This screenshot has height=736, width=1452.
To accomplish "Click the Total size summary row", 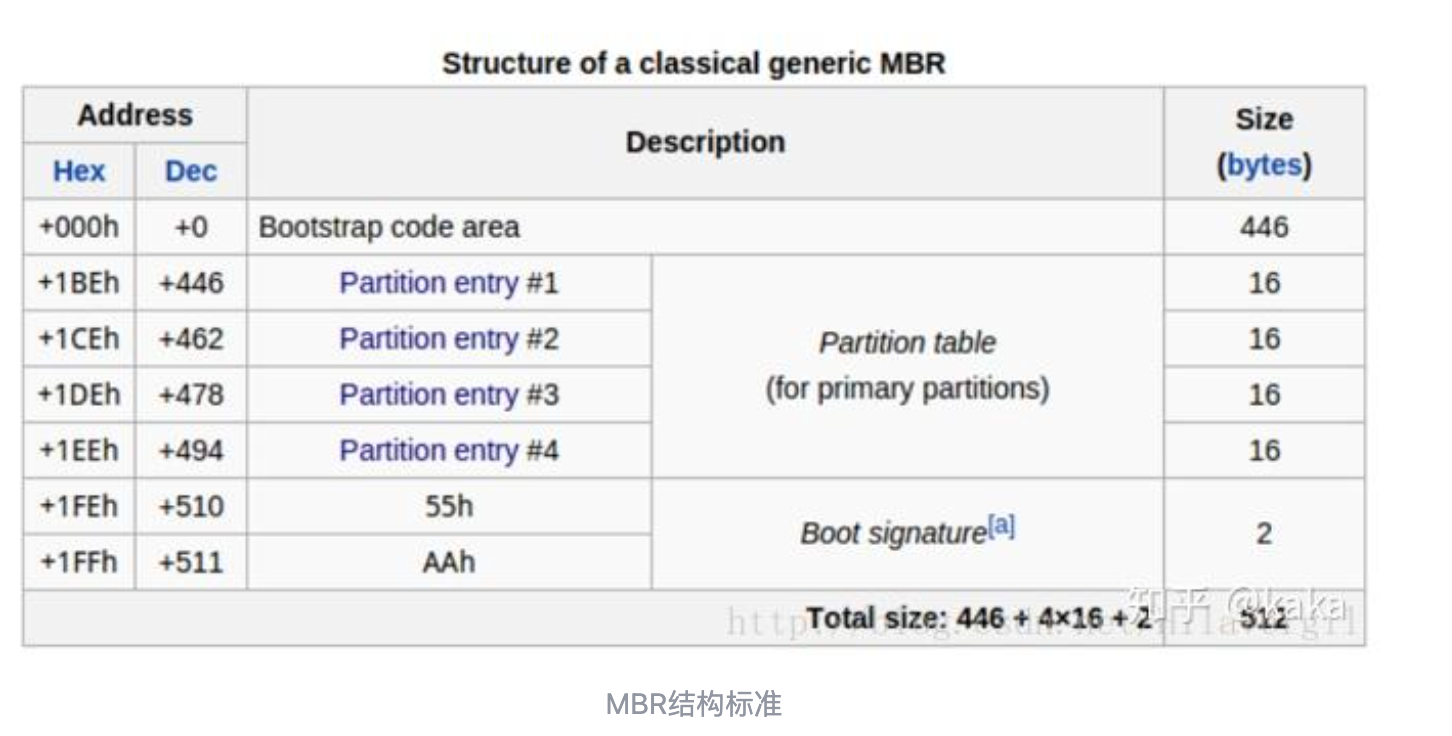I will tap(978, 619).
